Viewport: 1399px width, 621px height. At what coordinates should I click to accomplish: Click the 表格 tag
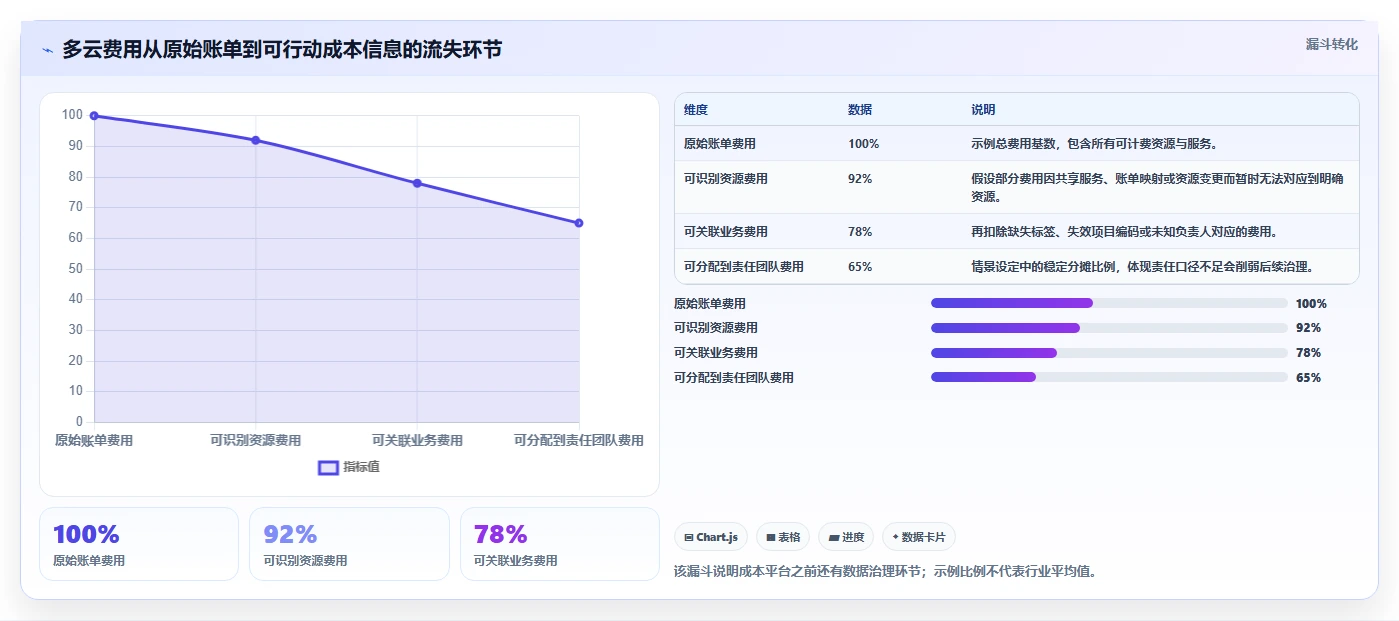point(783,537)
